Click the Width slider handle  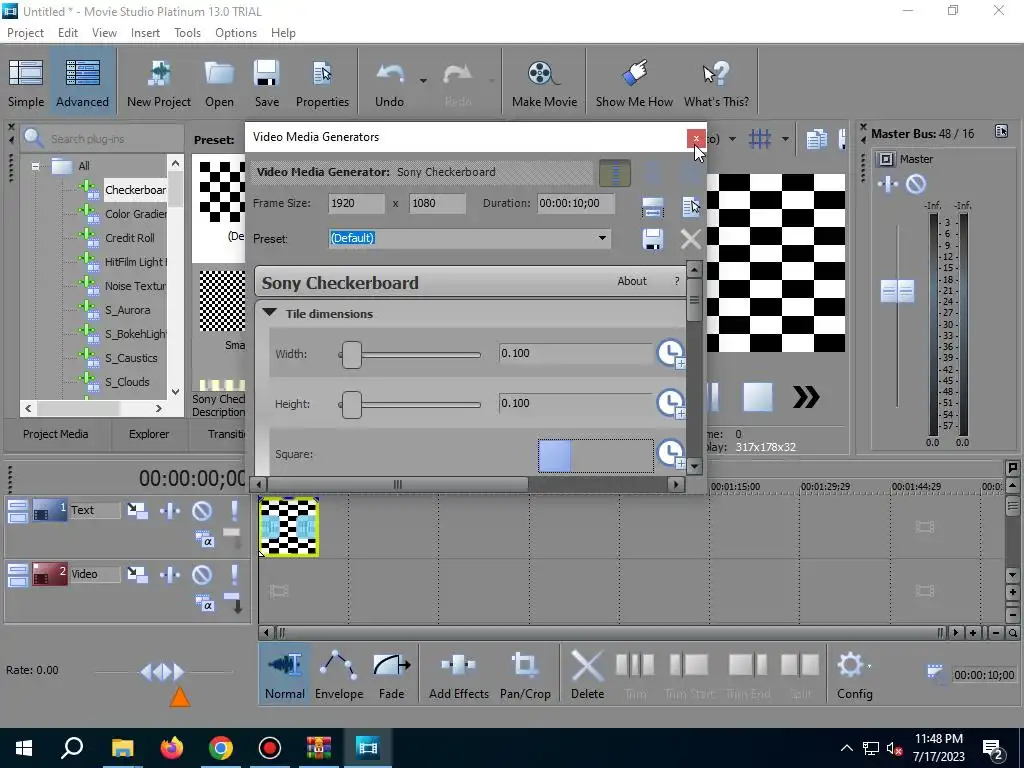351,354
